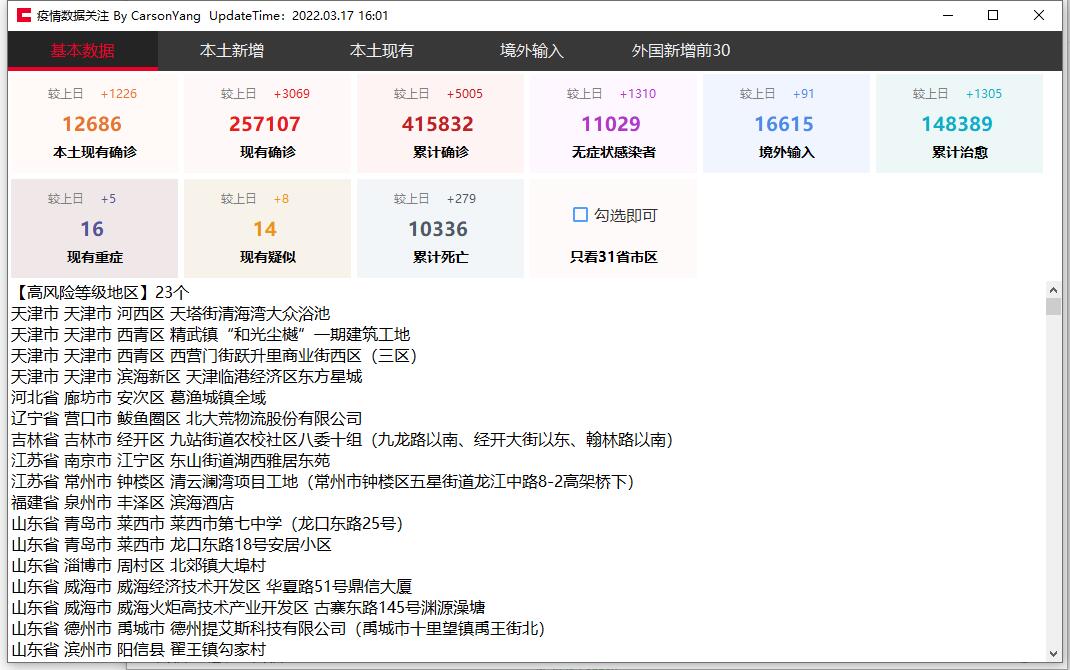Go to the 境外输入 tab
Image resolution: width=1070 pixels, height=670 pixels.
pyautogui.click(x=532, y=51)
